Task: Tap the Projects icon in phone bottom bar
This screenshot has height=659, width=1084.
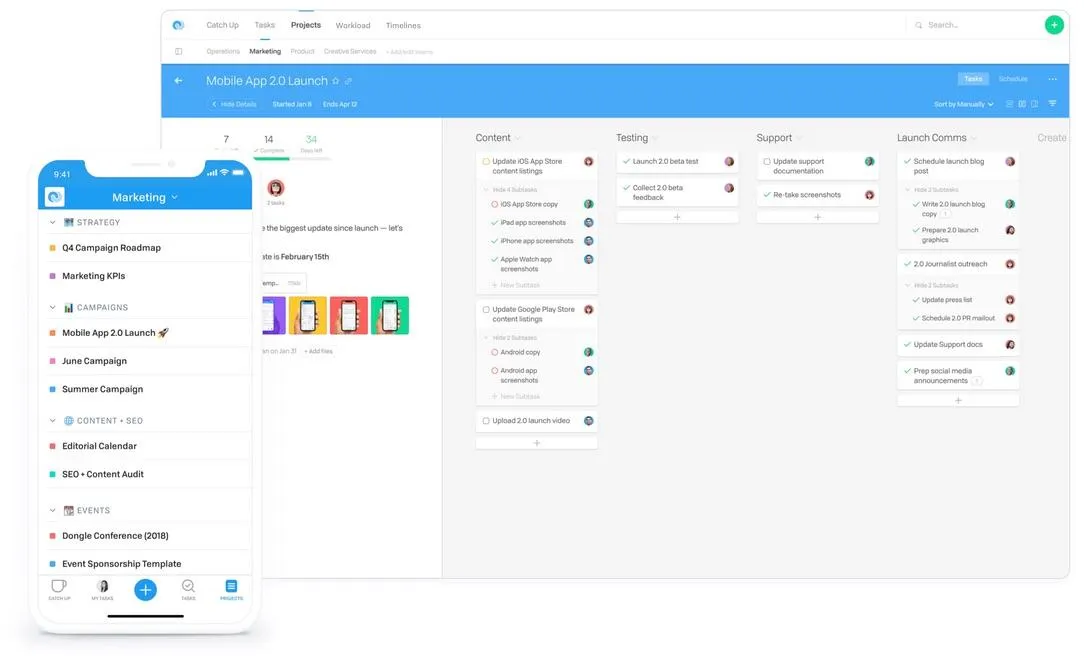Action: coord(231,586)
